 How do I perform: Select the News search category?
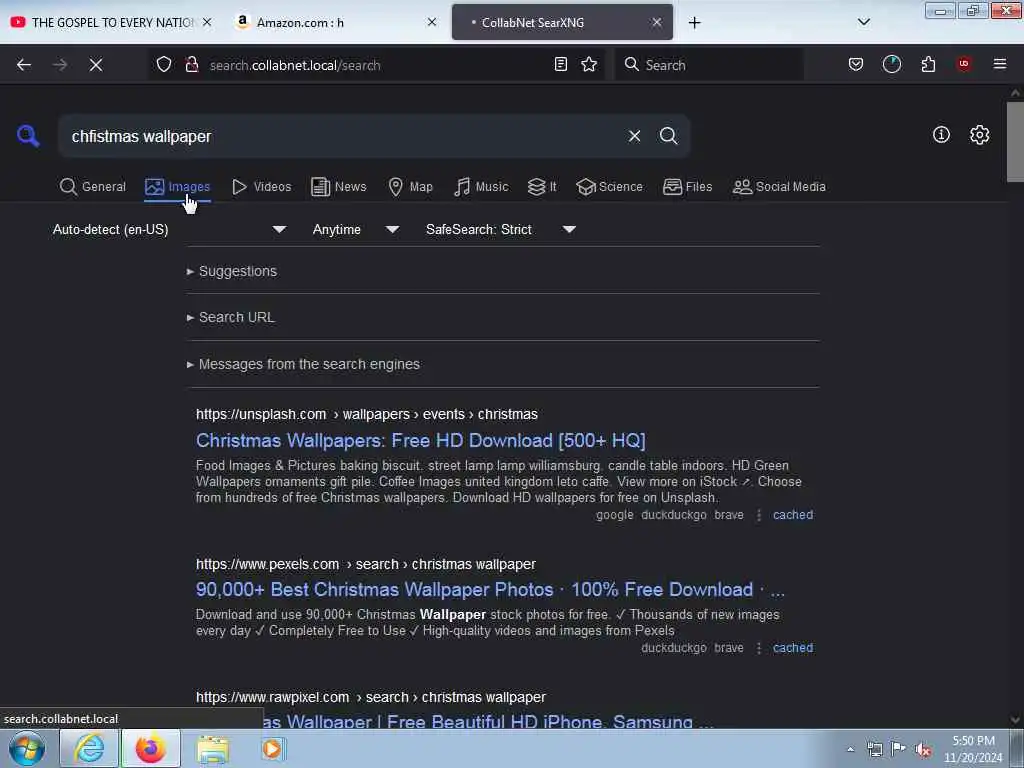[338, 187]
